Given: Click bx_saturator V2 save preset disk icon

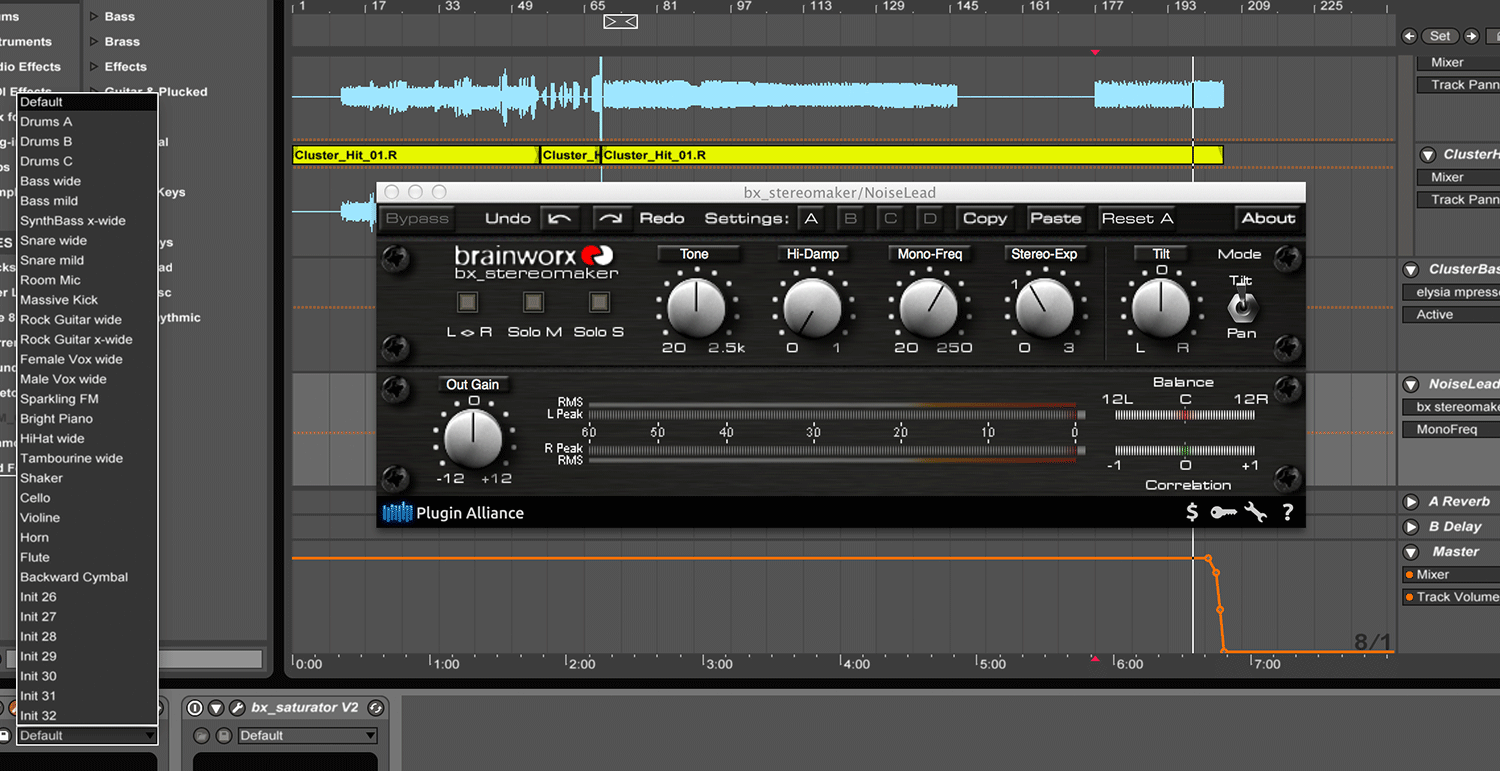Looking at the screenshot, I should tap(226, 736).
